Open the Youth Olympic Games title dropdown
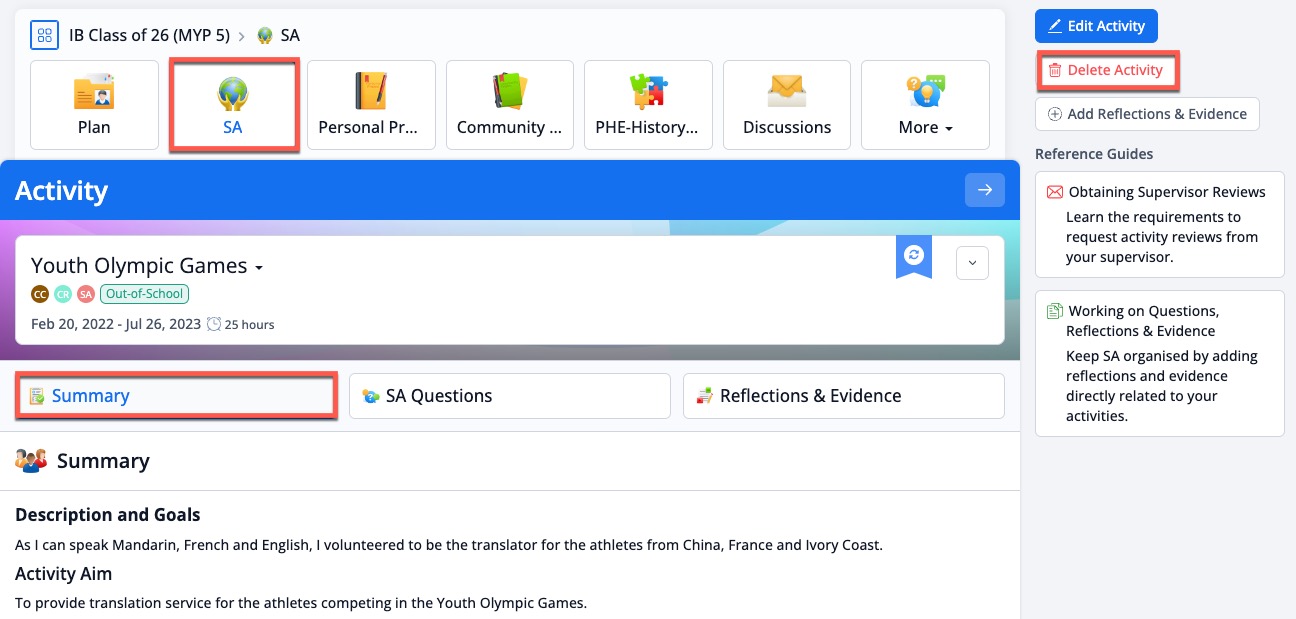This screenshot has width=1296, height=619. 259,267
